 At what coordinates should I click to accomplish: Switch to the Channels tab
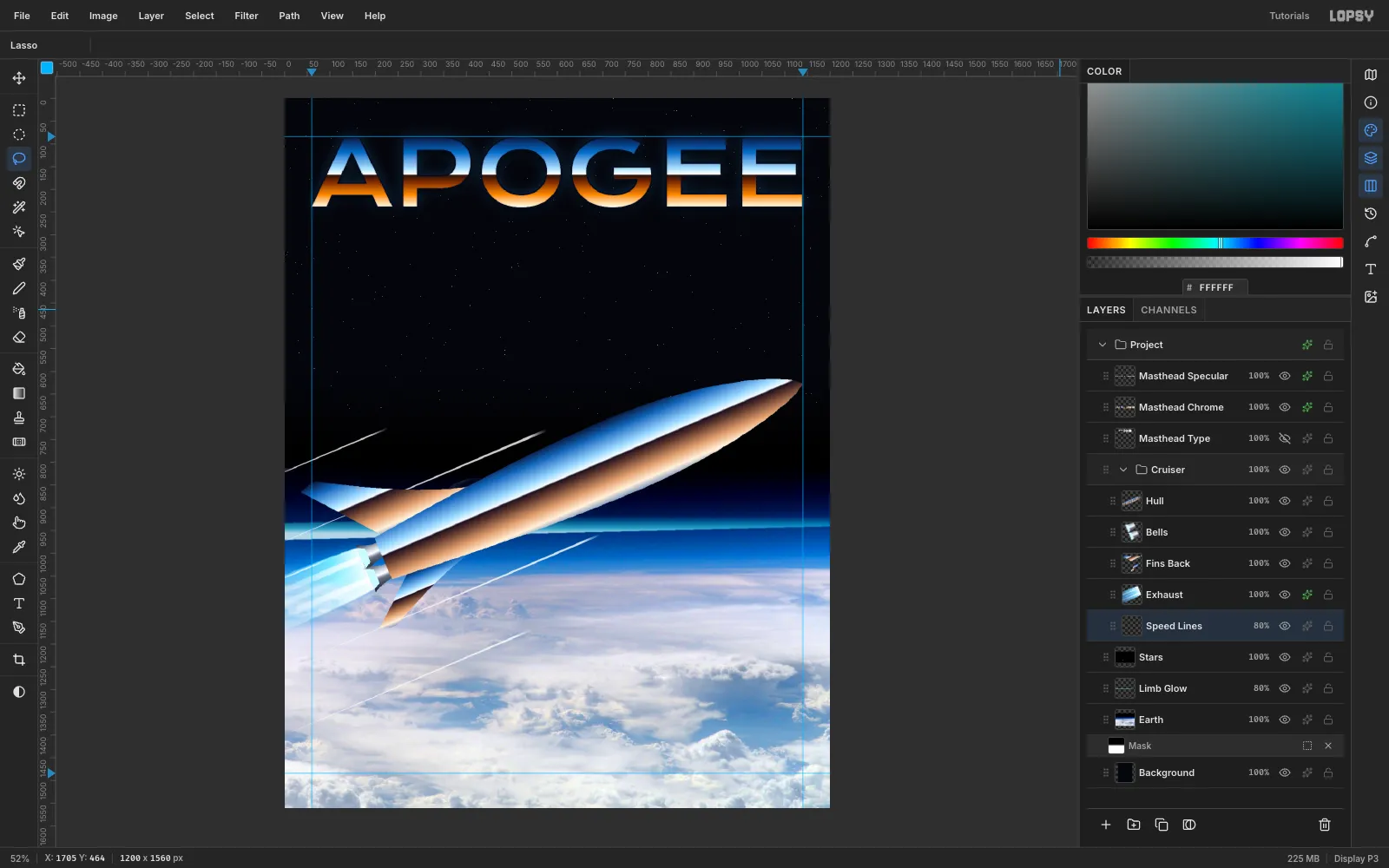(1168, 310)
